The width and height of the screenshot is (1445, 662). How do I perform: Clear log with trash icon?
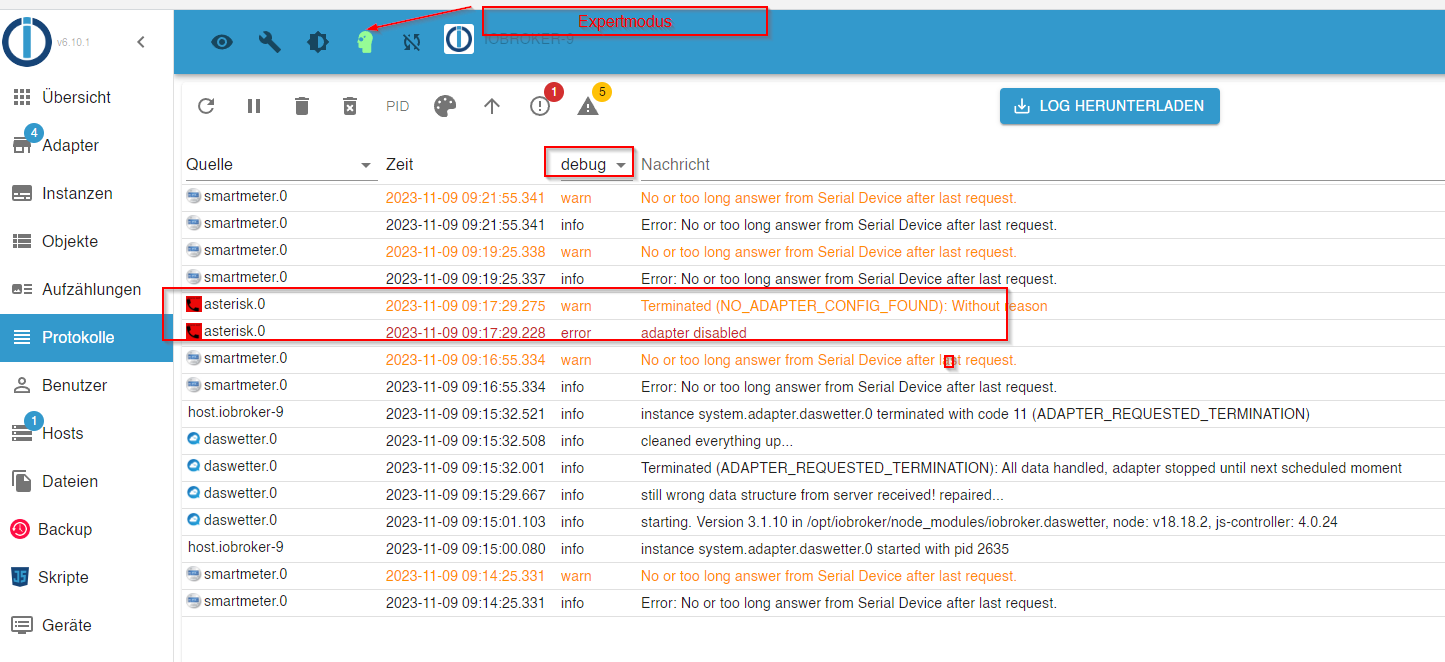[x=302, y=106]
